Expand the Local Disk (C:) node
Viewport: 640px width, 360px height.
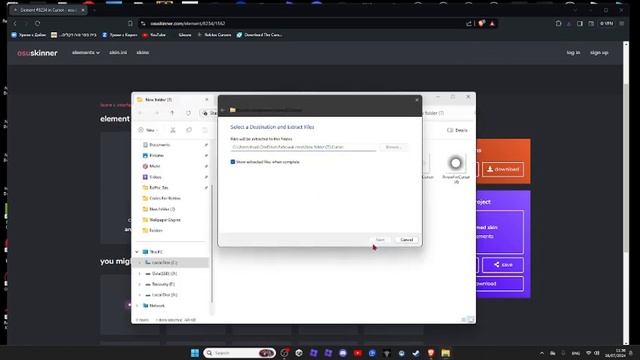point(140,262)
